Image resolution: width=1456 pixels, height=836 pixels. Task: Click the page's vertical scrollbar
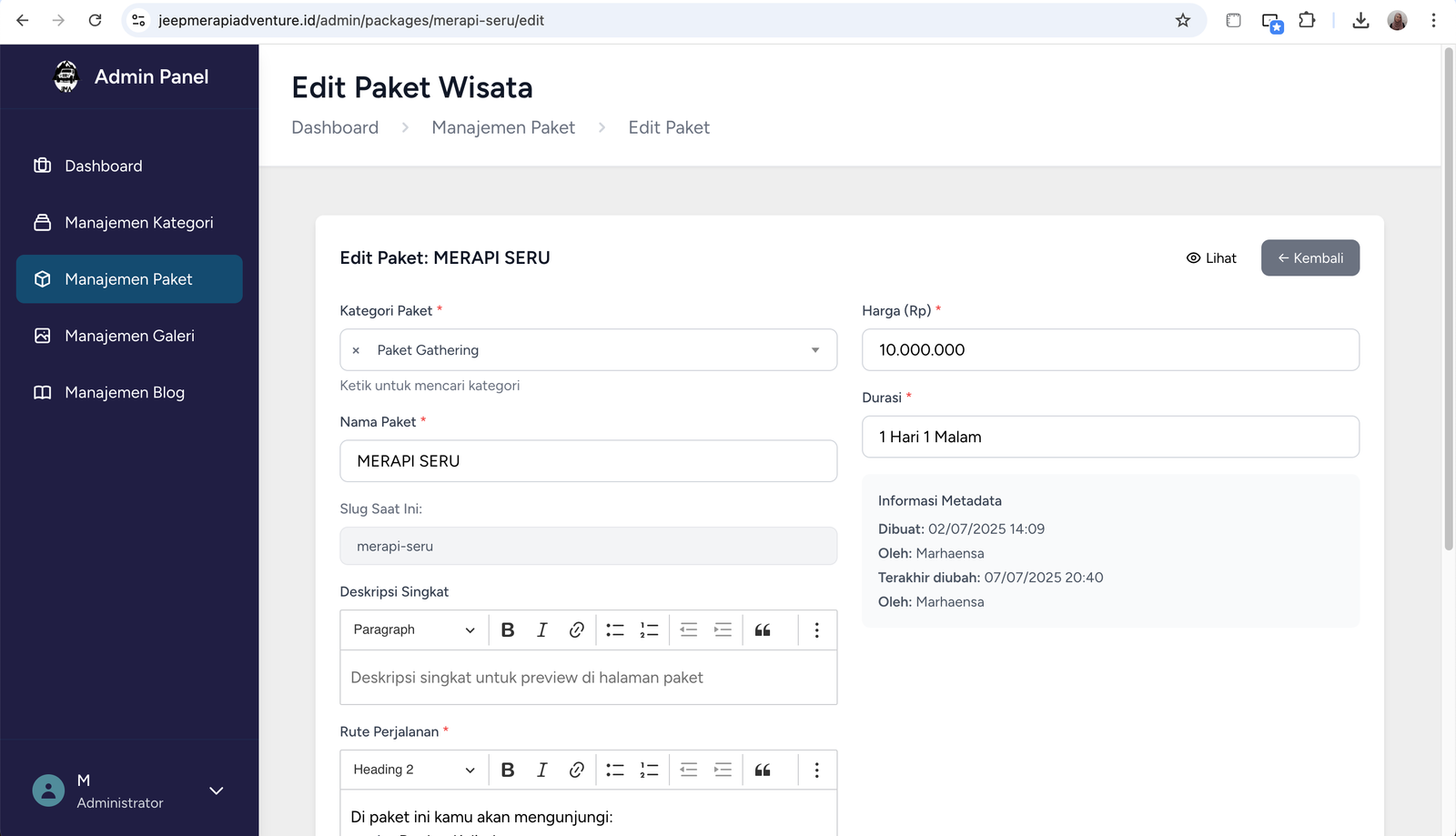(1449, 300)
